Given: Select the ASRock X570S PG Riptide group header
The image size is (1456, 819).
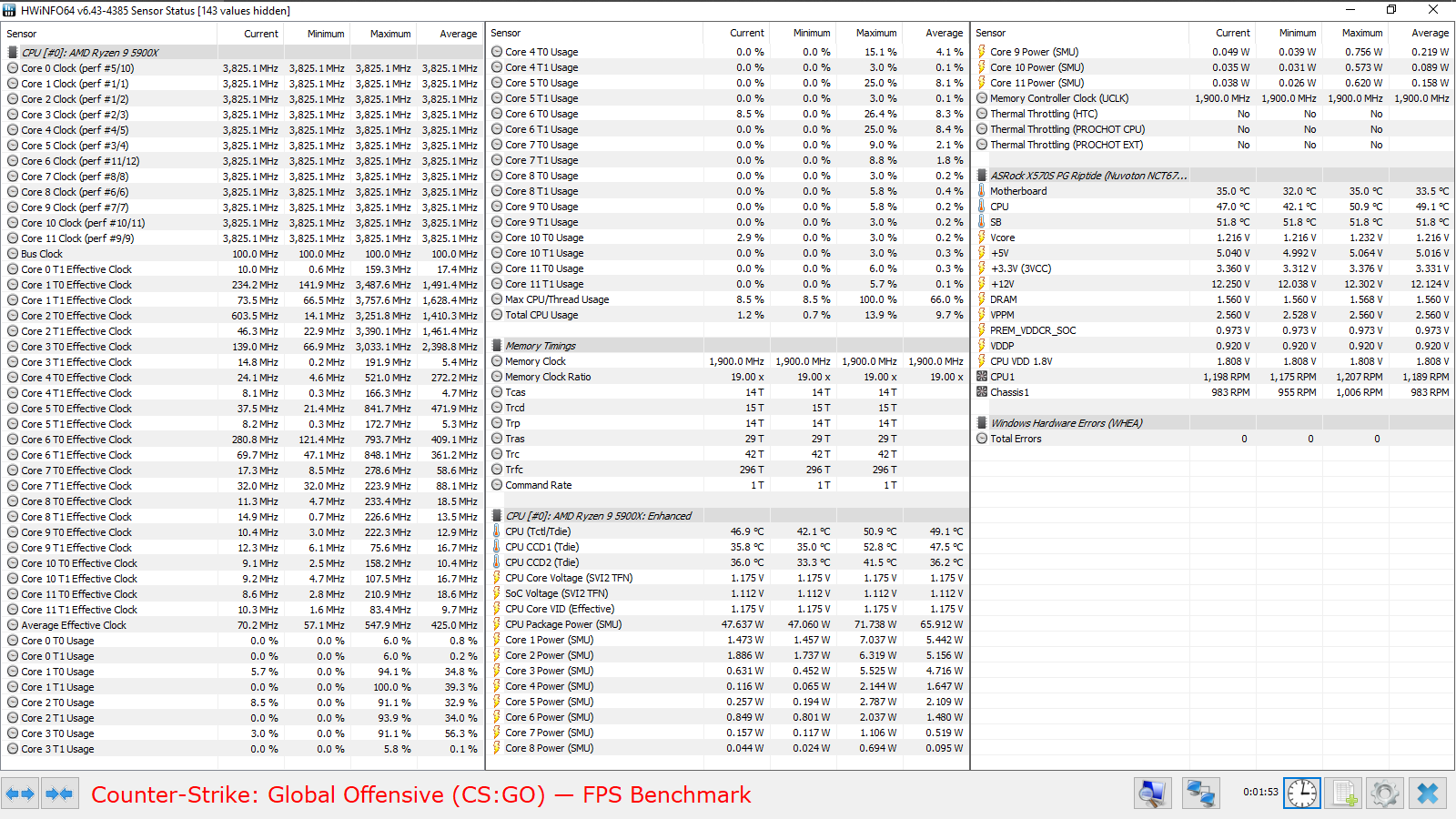Looking at the screenshot, I should pyautogui.click(x=1213, y=176).
